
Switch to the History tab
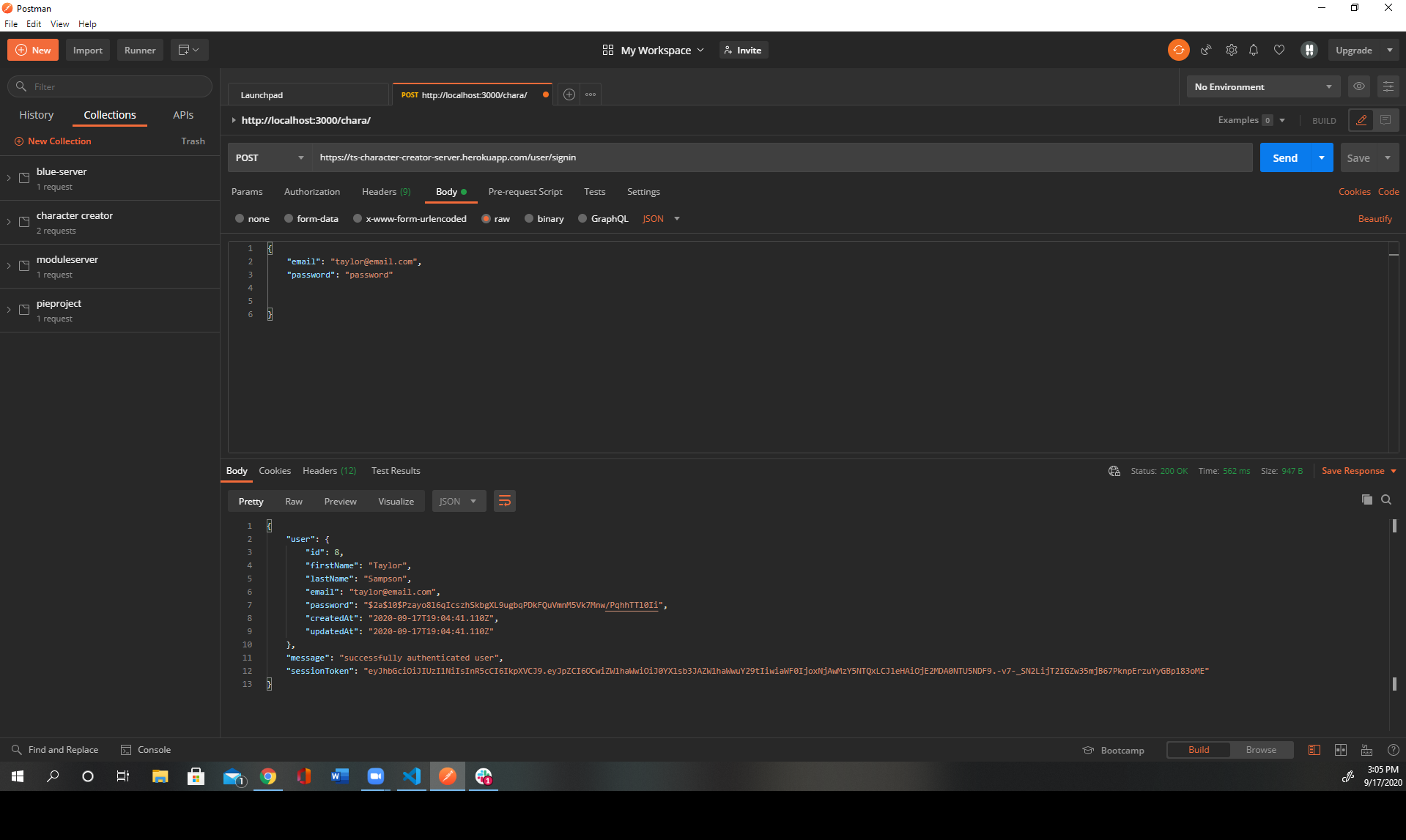coord(37,115)
